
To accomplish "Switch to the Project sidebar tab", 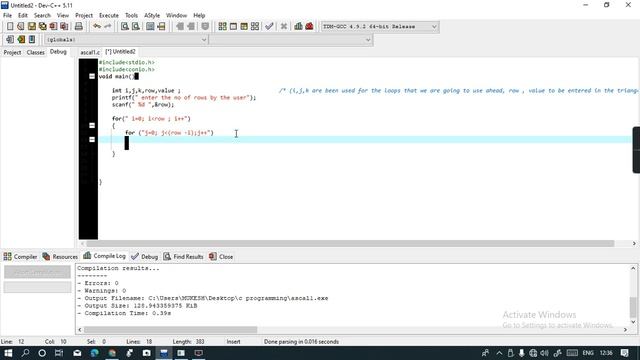I will pyautogui.click(x=12, y=52).
